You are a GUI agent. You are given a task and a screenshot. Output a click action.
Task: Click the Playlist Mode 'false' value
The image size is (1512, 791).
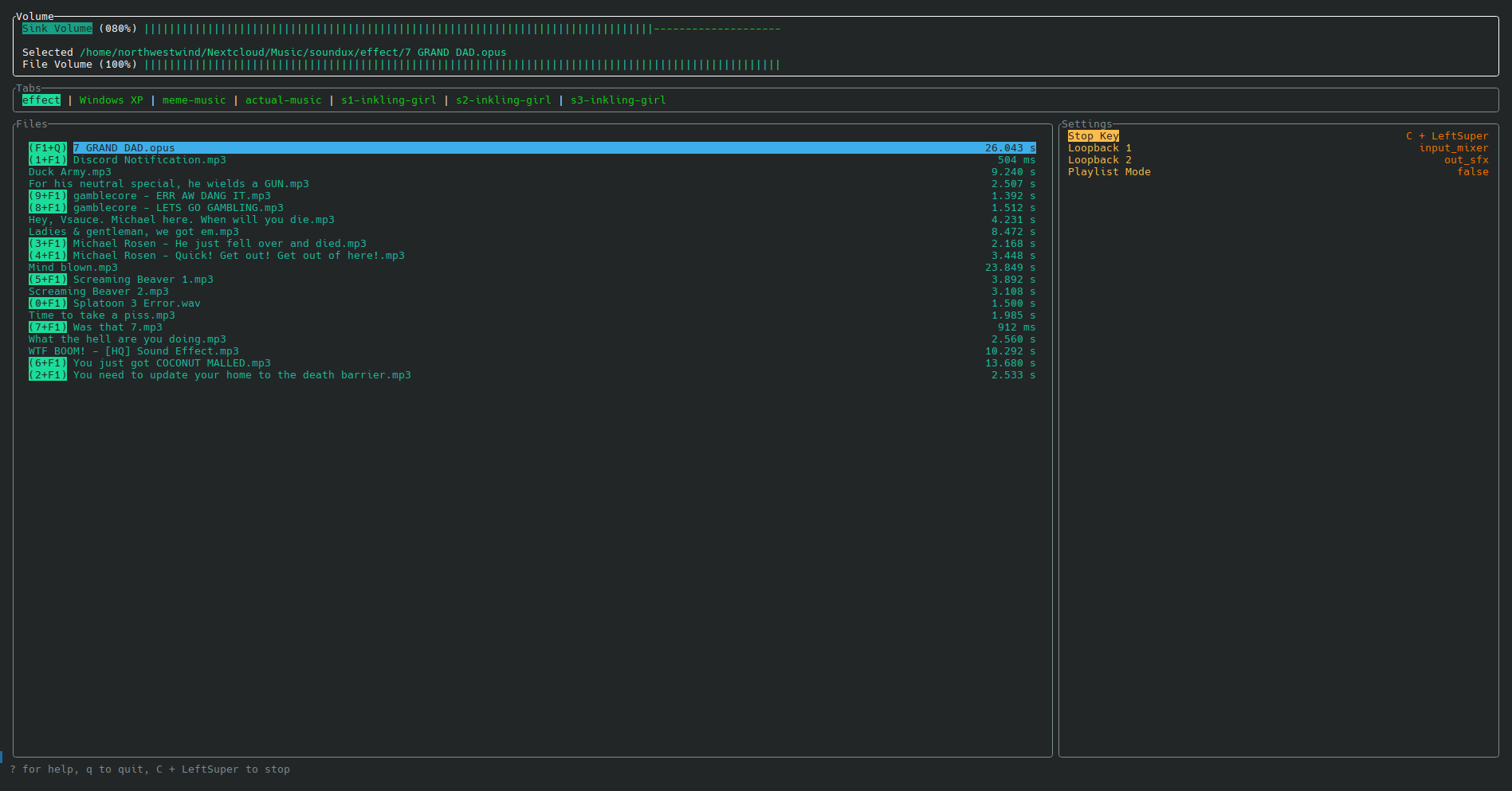(1473, 172)
